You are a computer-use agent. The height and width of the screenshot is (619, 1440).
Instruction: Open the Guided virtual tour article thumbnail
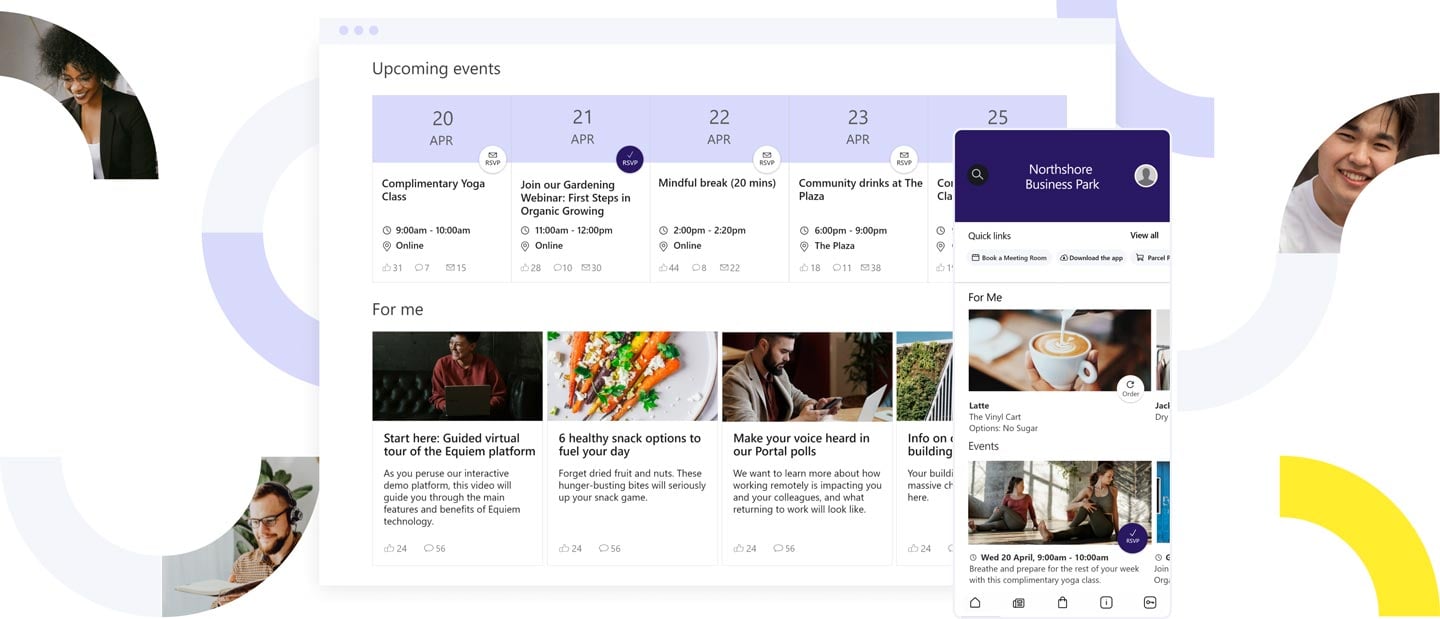tap(457, 376)
